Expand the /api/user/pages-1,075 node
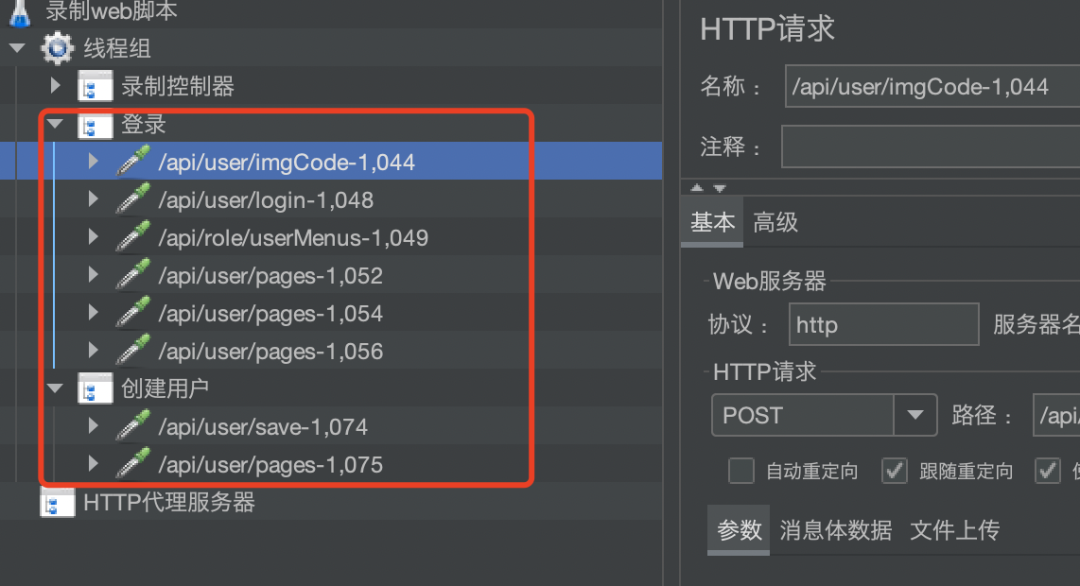Image resolution: width=1080 pixels, height=586 pixels. coord(93,464)
